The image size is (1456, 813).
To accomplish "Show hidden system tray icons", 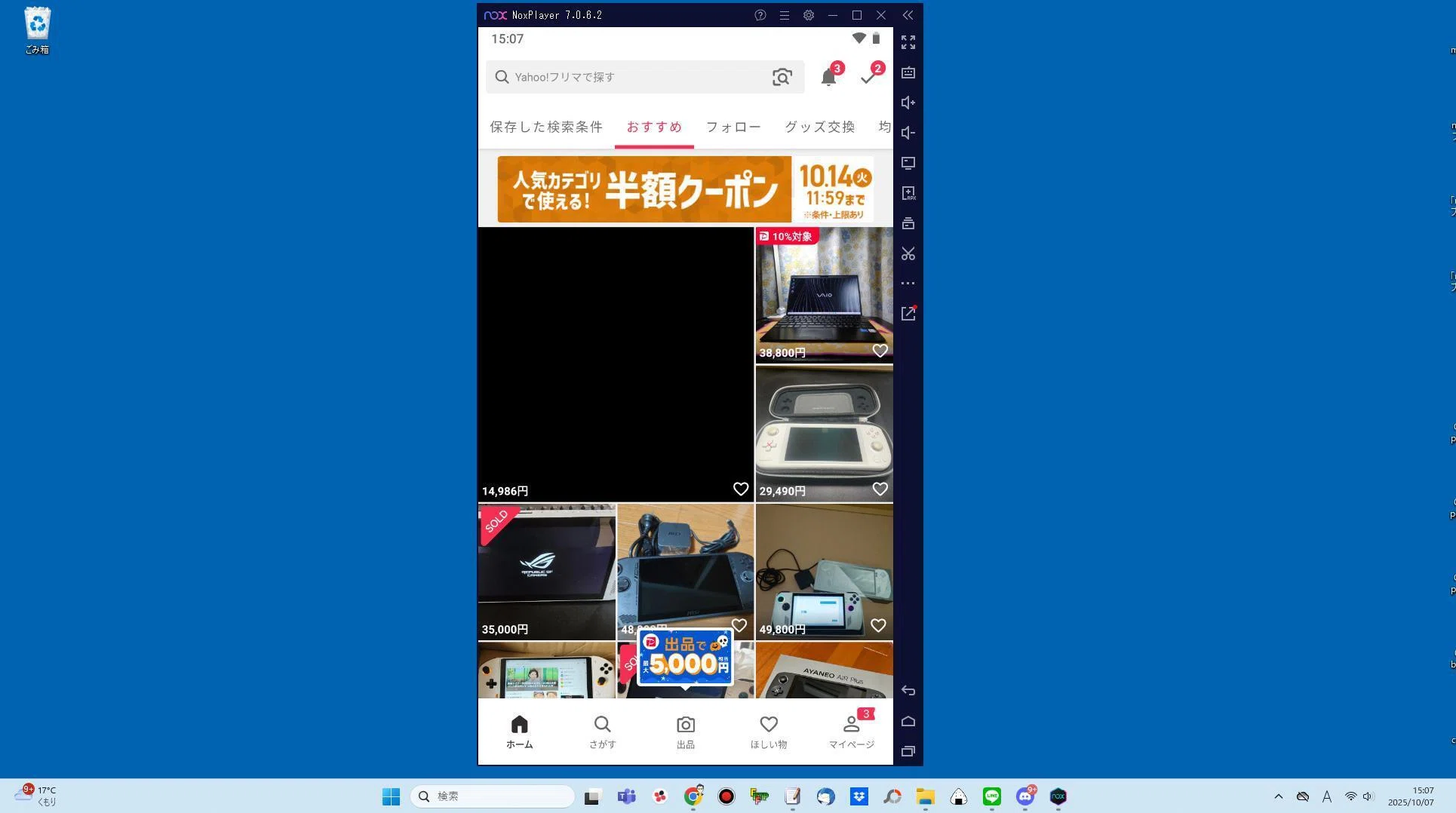I will click(x=1278, y=796).
